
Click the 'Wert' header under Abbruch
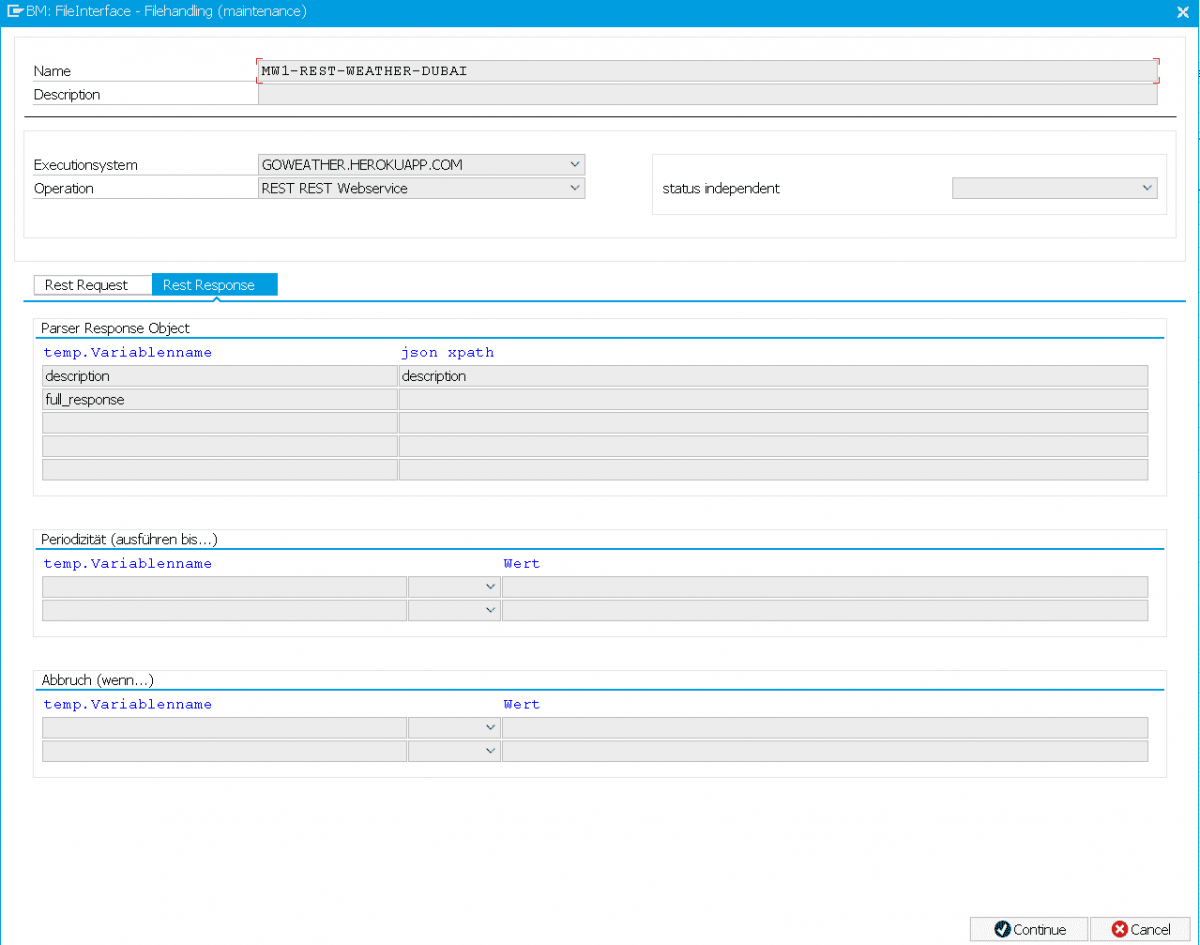click(522, 705)
